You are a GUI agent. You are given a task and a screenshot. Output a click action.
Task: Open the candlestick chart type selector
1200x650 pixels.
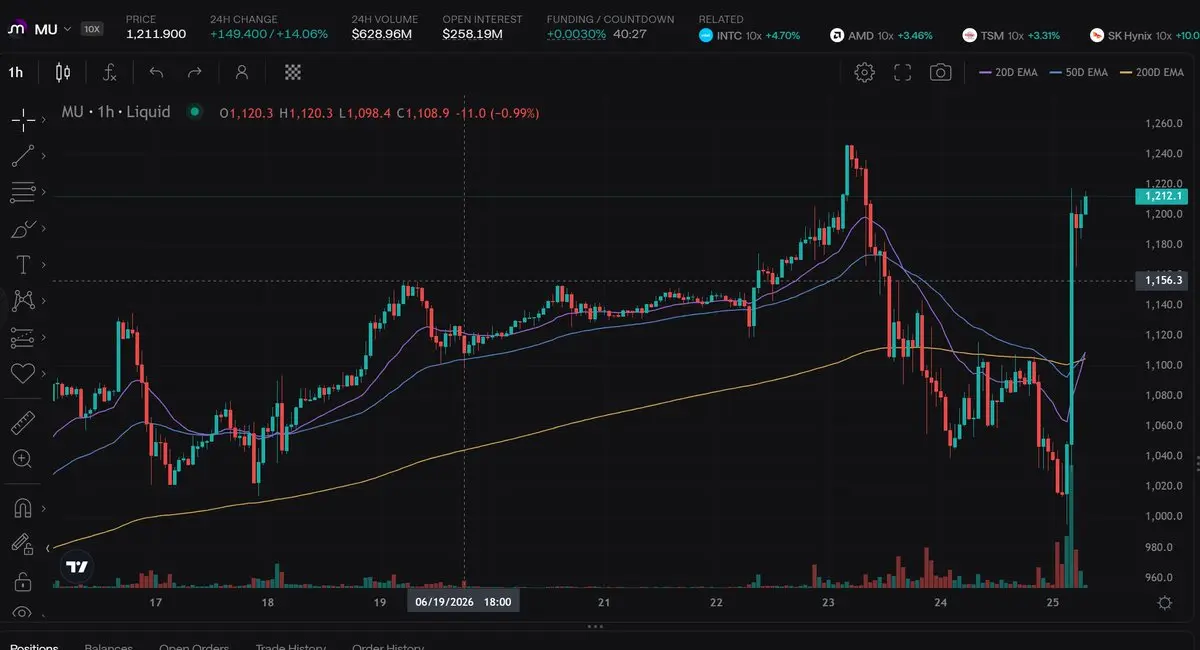click(x=63, y=72)
